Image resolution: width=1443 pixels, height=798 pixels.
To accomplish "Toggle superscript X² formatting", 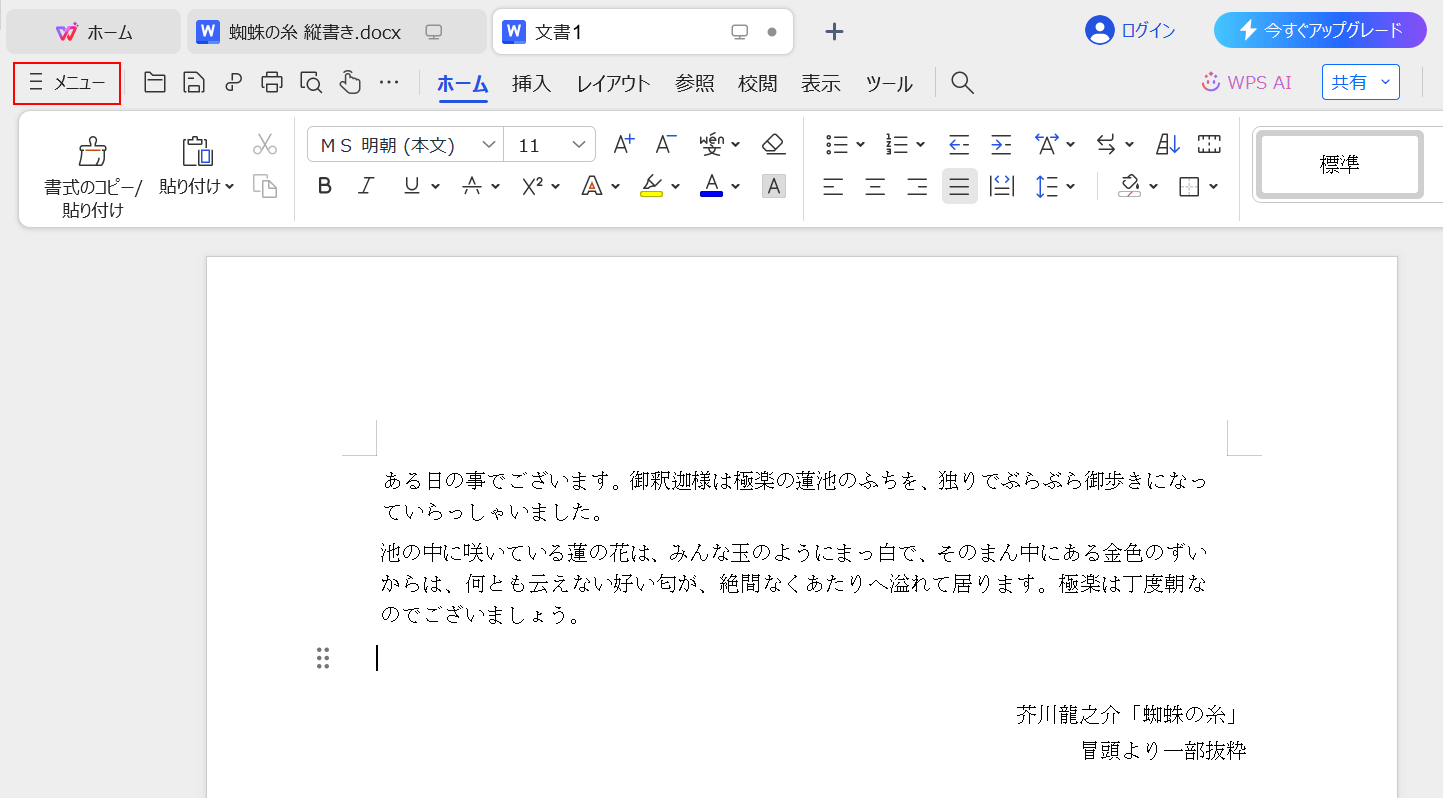I will [x=532, y=186].
